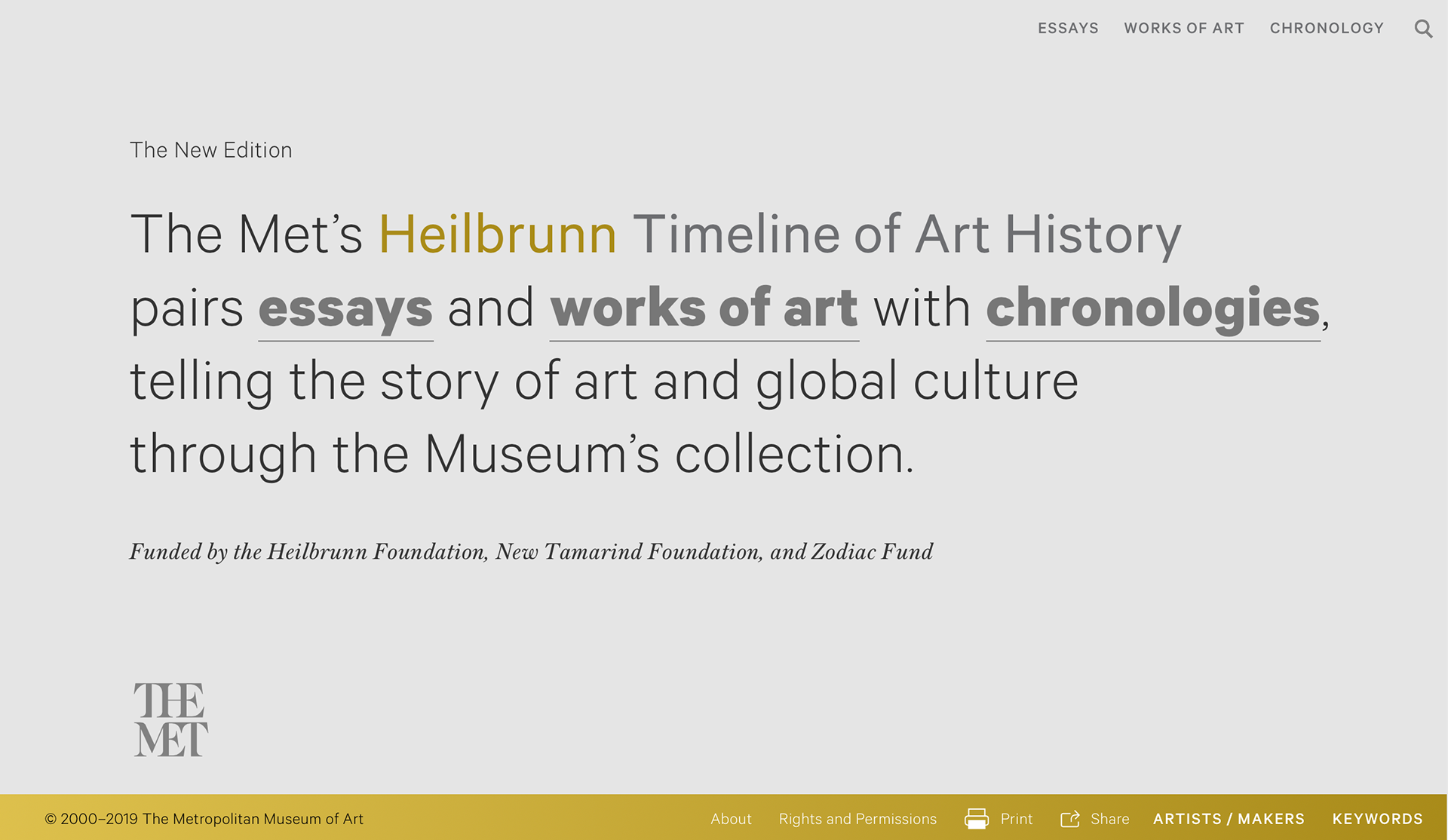The height and width of the screenshot is (840, 1448).
Task: Click the Share text link
Action: (1109, 819)
